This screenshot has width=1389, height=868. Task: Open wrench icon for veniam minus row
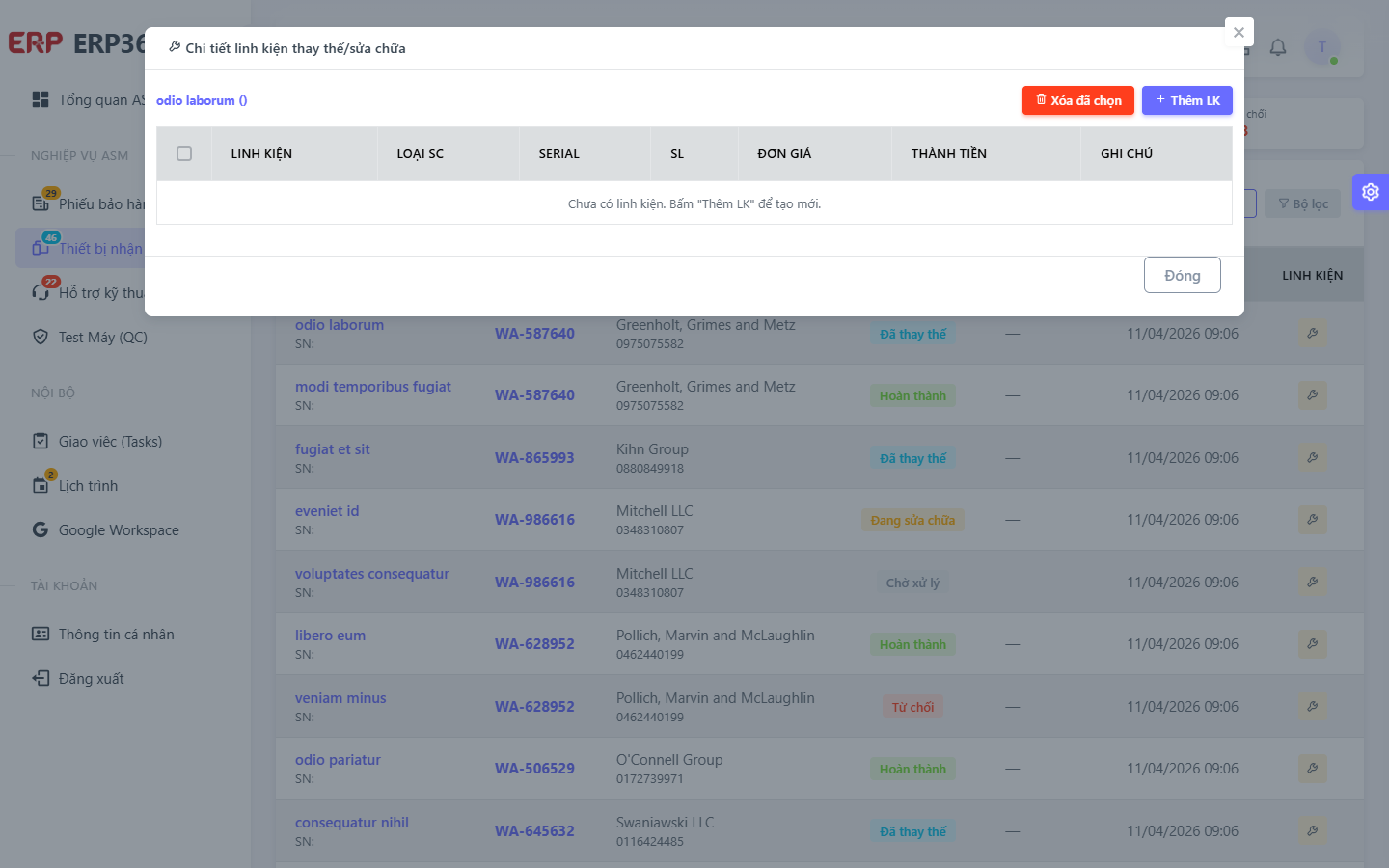[1313, 707]
